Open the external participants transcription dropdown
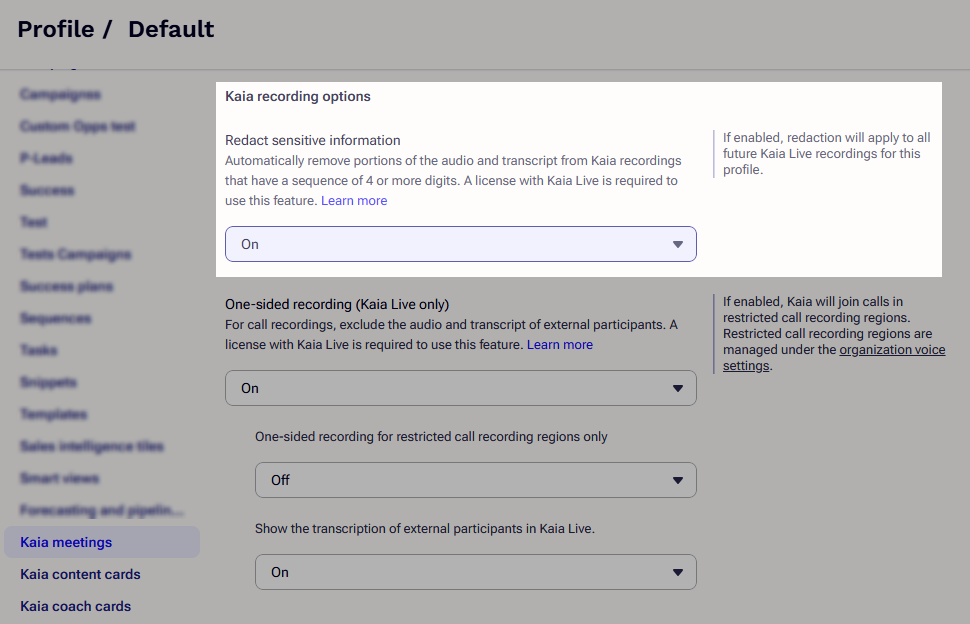970x624 pixels. [x=475, y=572]
